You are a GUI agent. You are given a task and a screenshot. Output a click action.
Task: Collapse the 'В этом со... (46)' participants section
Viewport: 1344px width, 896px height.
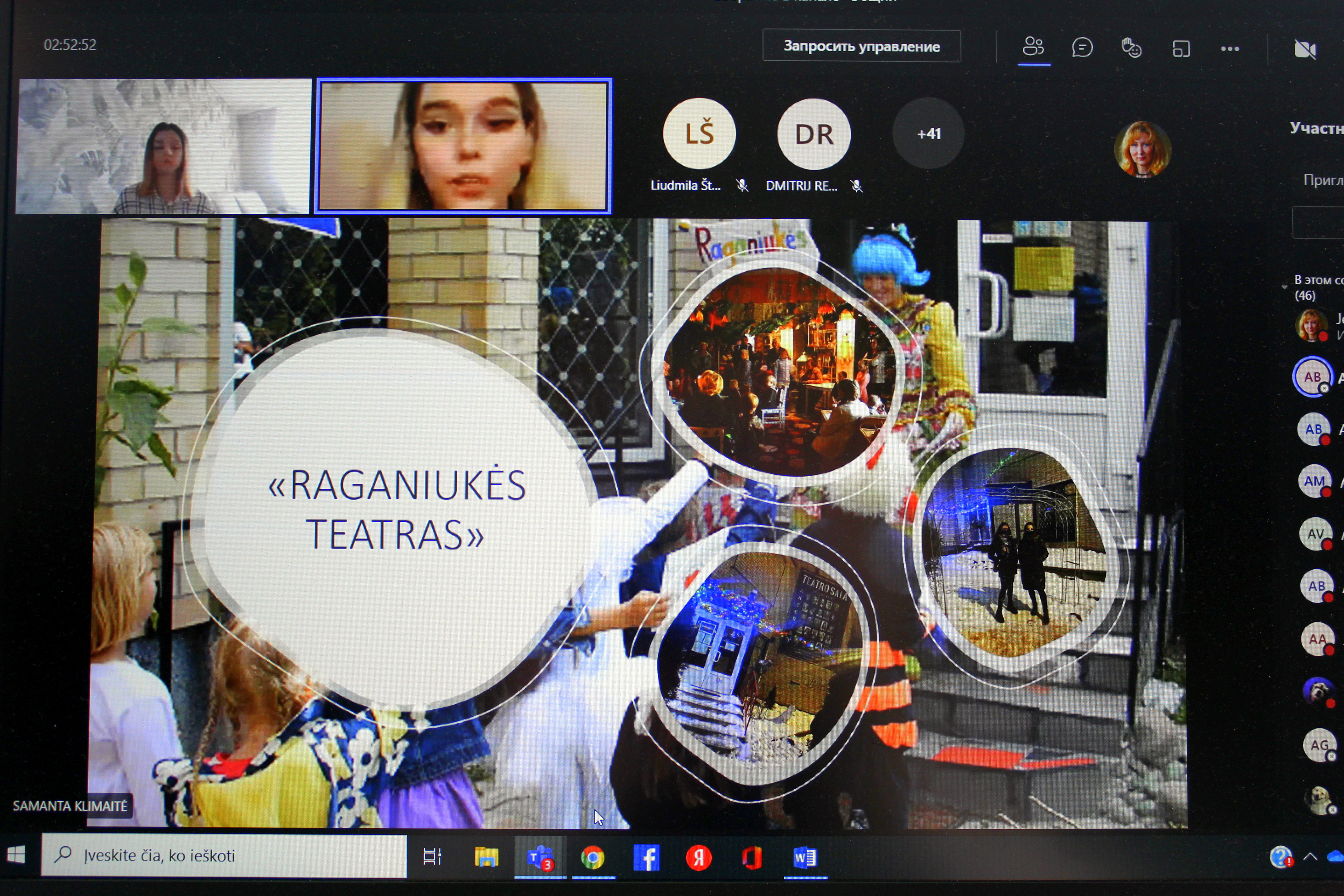(x=1284, y=287)
